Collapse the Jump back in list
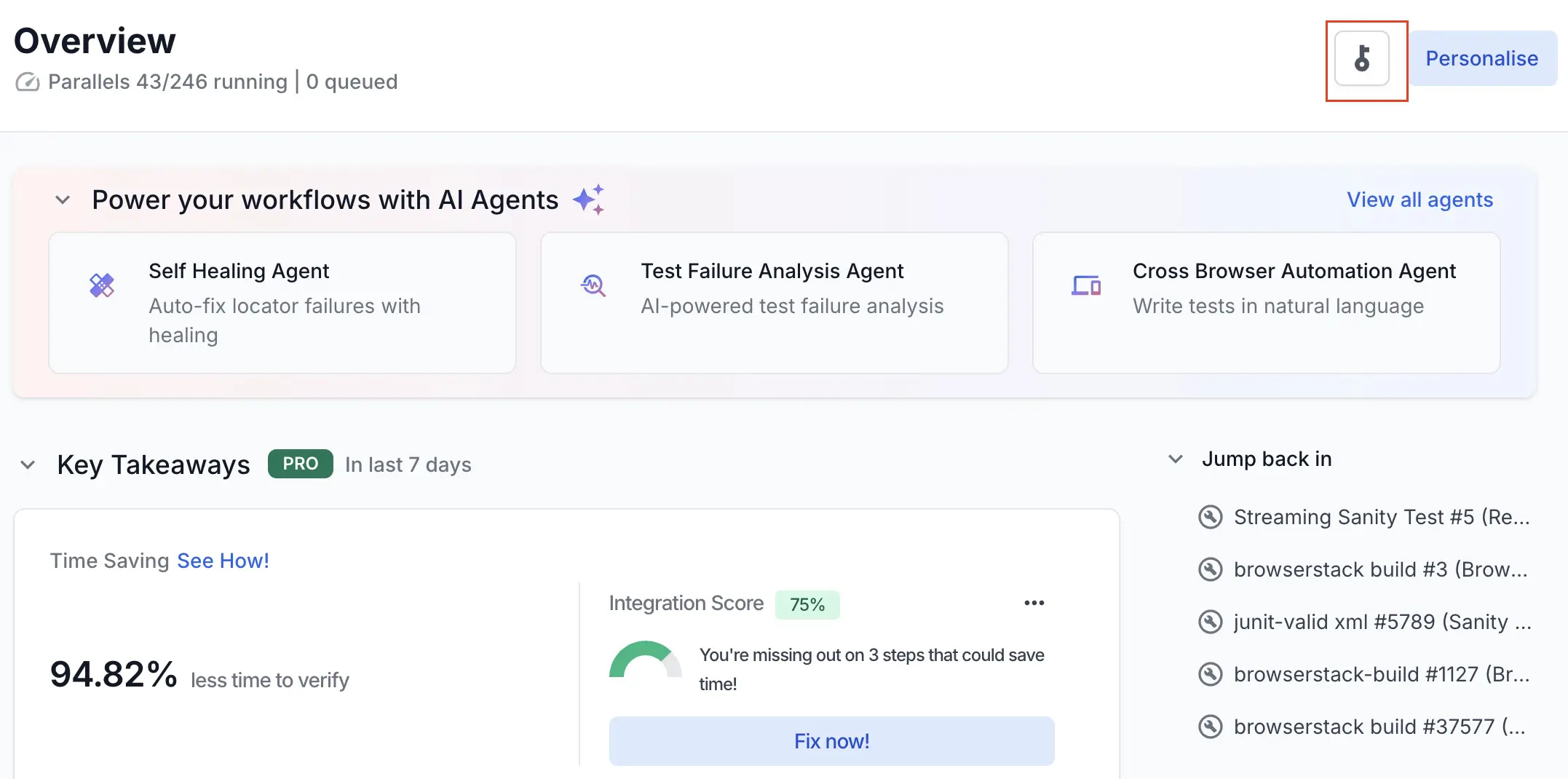This screenshot has width=1568, height=779. pyautogui.click(x=1176, y=459)
